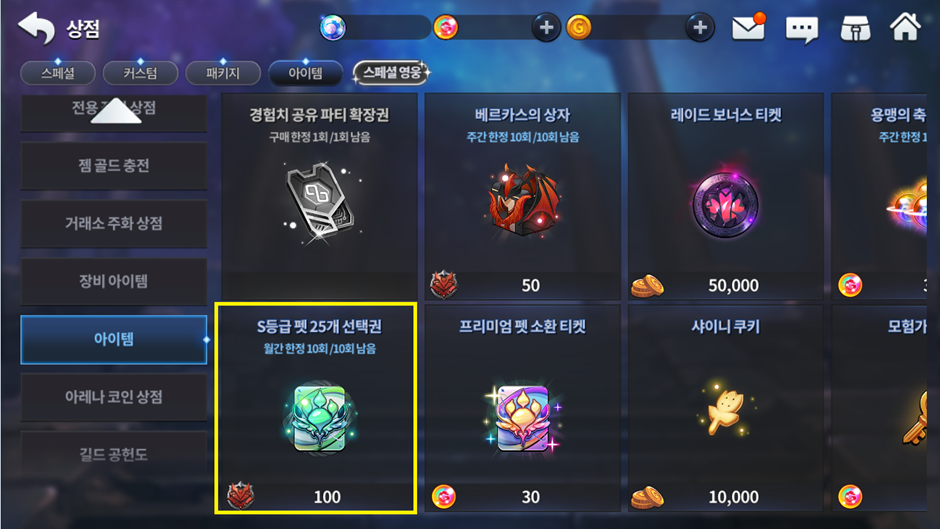This screenshot has height=529, width=940.
Task: Open the shop stall icon
Action: 855,28
